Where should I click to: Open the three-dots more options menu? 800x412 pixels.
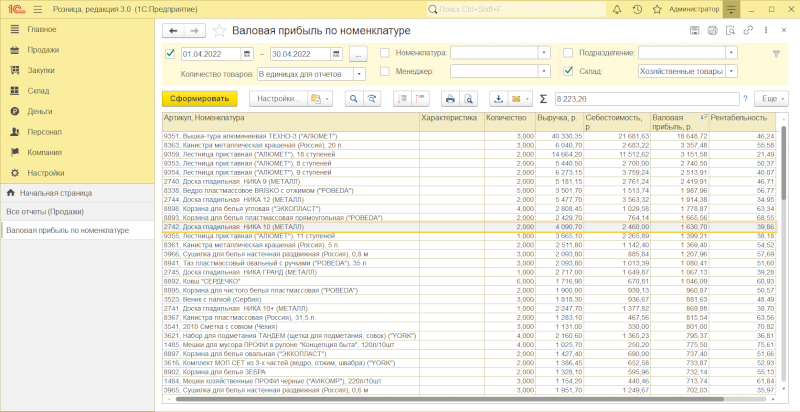point(766,31)
